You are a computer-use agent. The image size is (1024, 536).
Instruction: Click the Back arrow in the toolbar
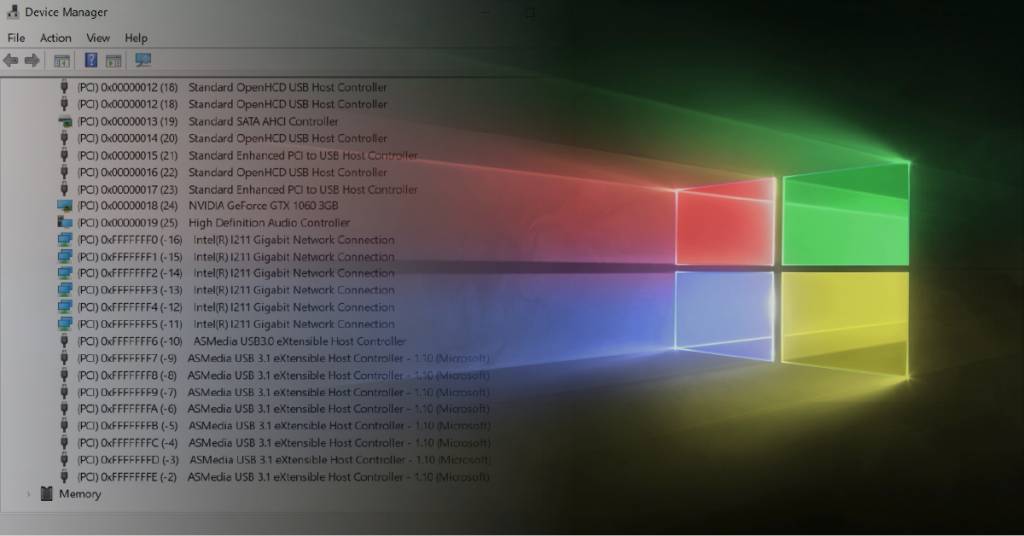(10, 61)
